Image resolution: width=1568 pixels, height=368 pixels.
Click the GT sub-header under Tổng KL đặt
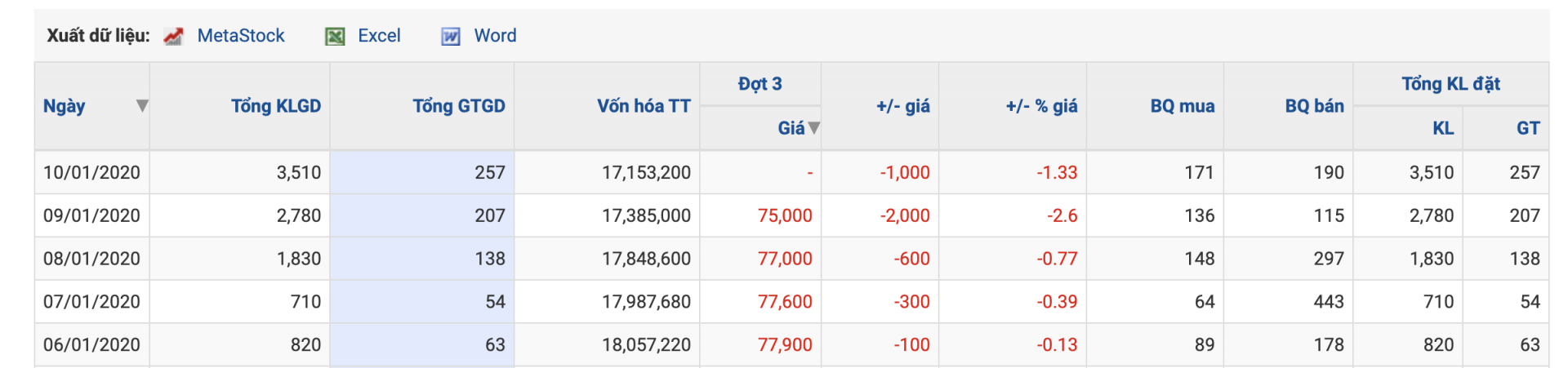click(1528, 128)
